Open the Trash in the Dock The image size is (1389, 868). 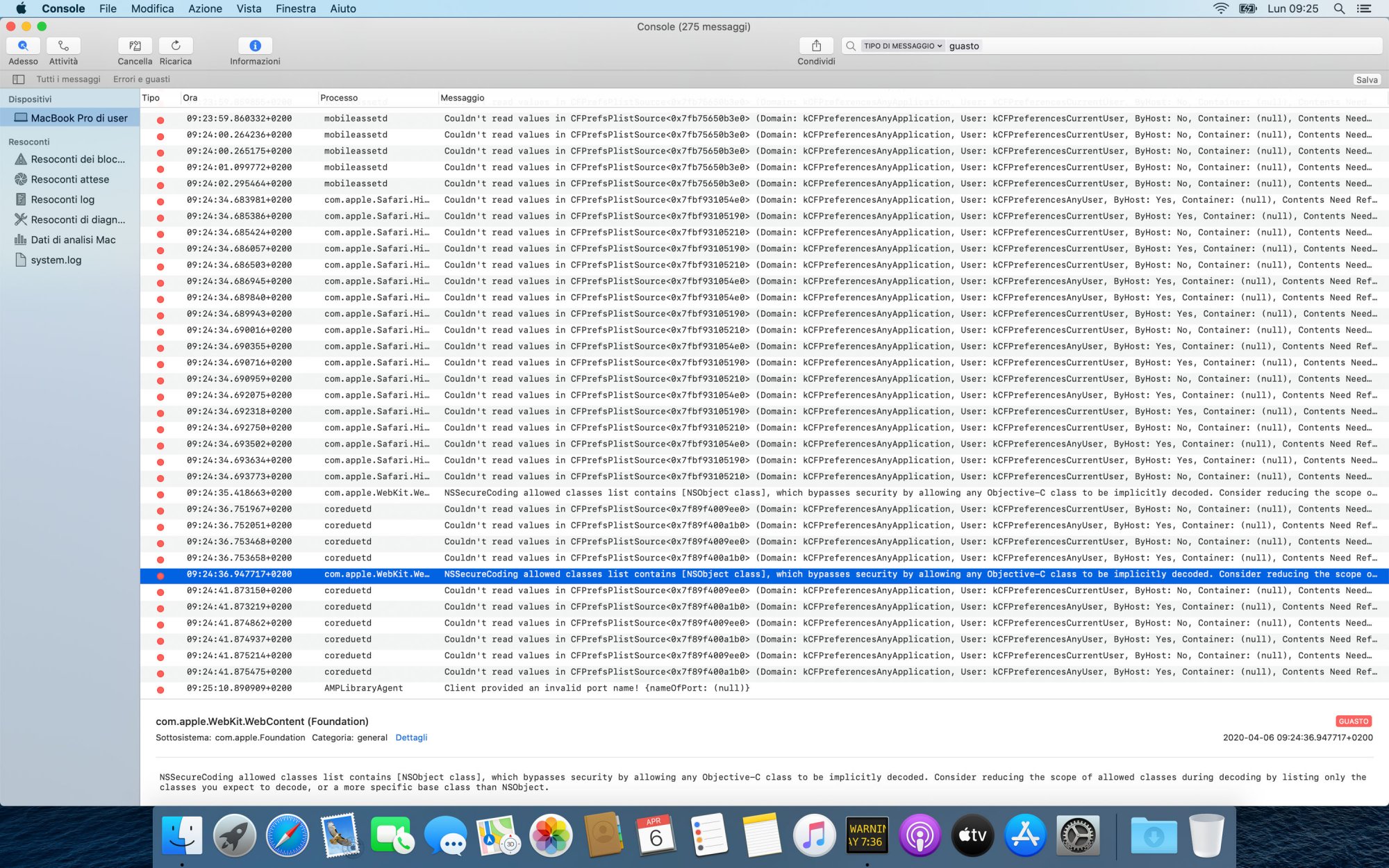tap(1206, 835)
